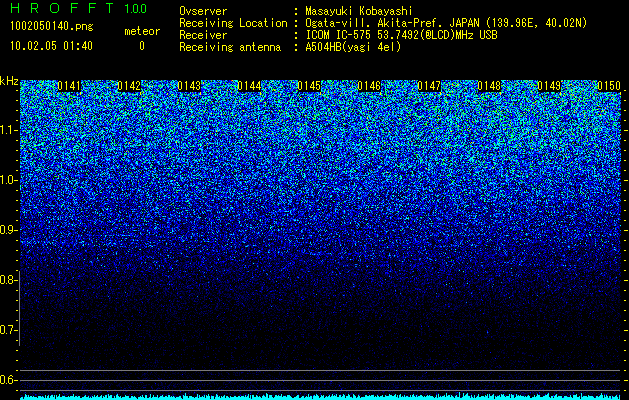Click time marker 0143
This screenshot has width=629, height=400.
[x=189, y=86]
